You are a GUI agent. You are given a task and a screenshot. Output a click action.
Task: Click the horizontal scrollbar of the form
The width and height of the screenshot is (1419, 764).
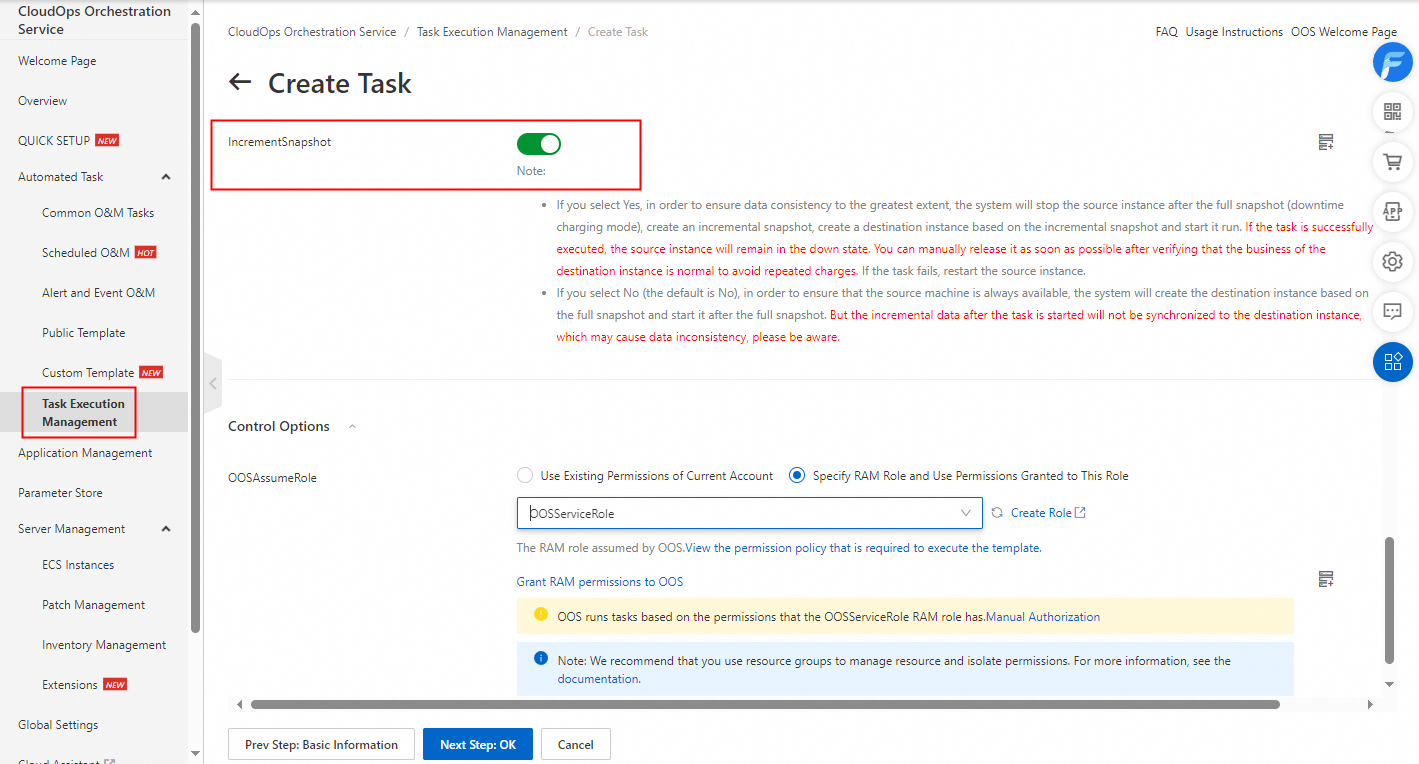[x=765, y=704]
